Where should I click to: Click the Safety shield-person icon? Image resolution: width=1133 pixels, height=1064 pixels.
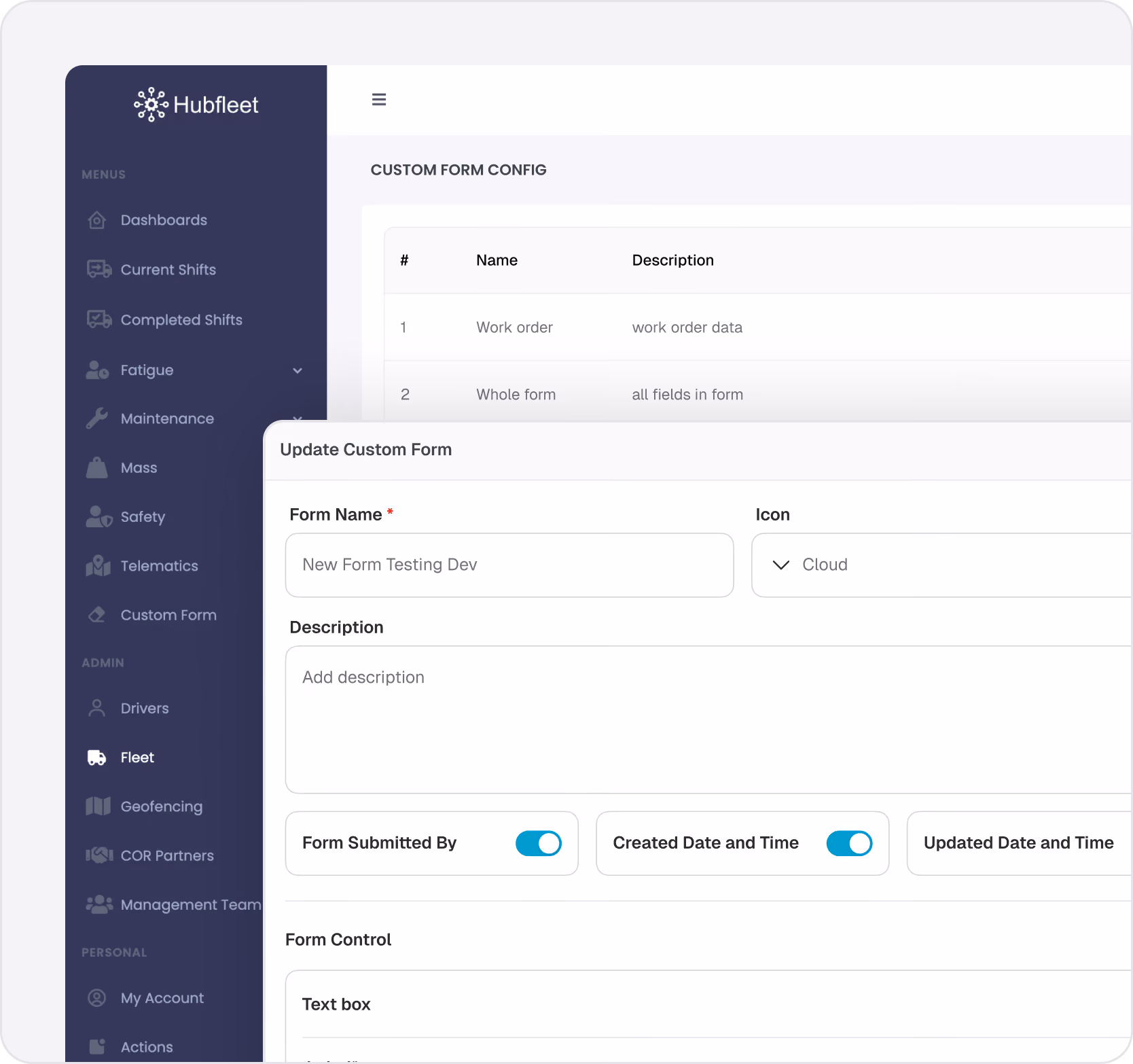(x=99, y=516)
